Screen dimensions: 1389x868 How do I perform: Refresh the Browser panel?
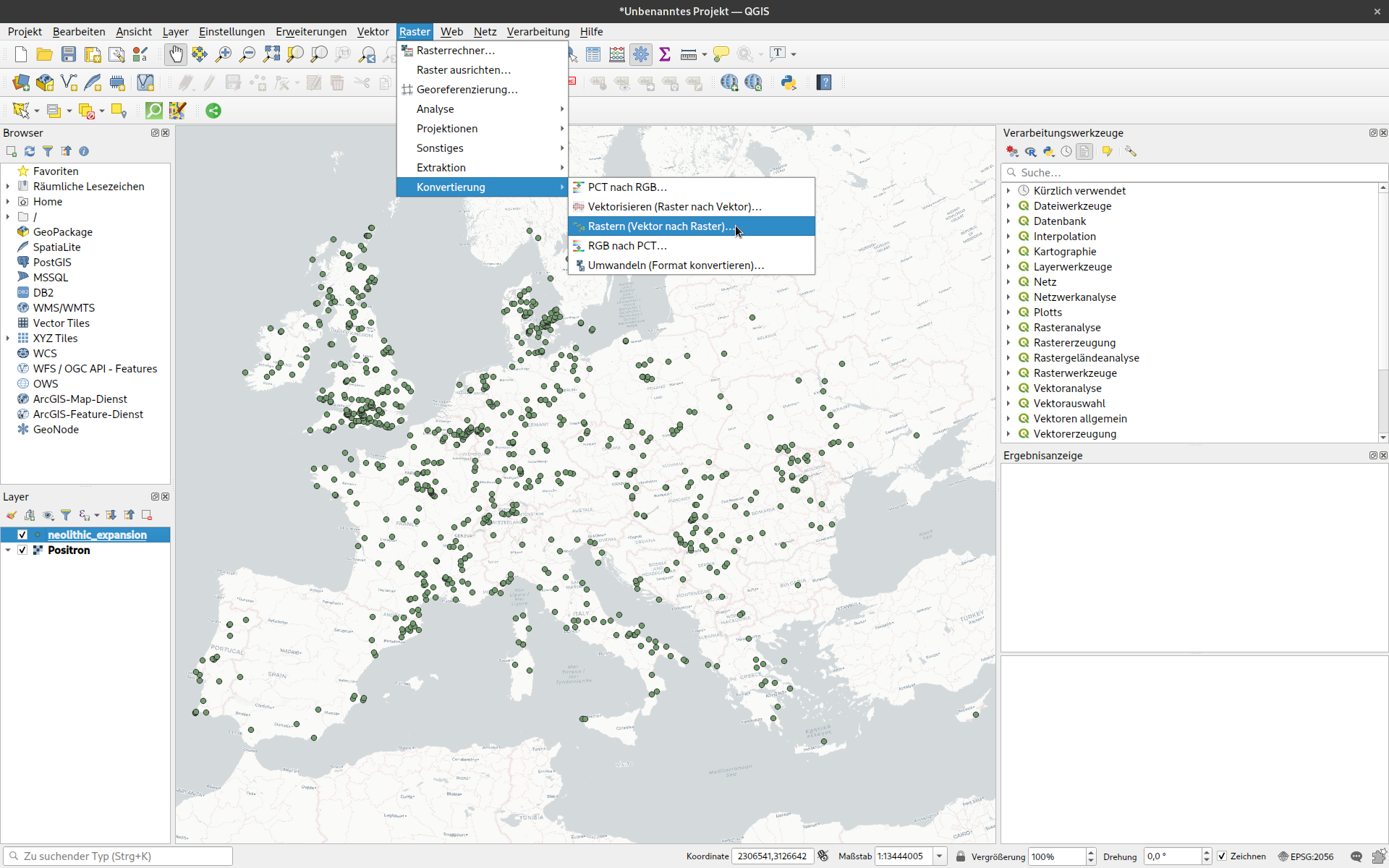(30, 151)
